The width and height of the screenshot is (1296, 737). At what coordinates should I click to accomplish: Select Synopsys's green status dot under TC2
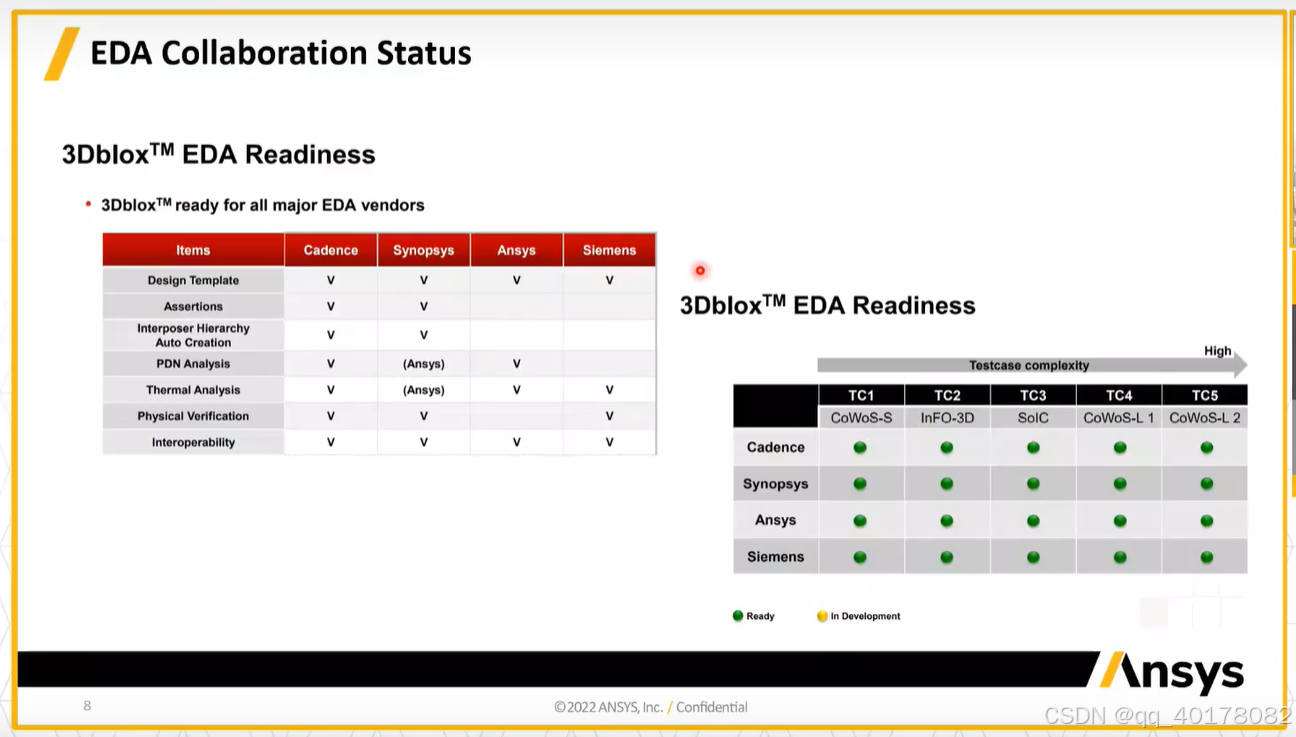tap(947, 484)
